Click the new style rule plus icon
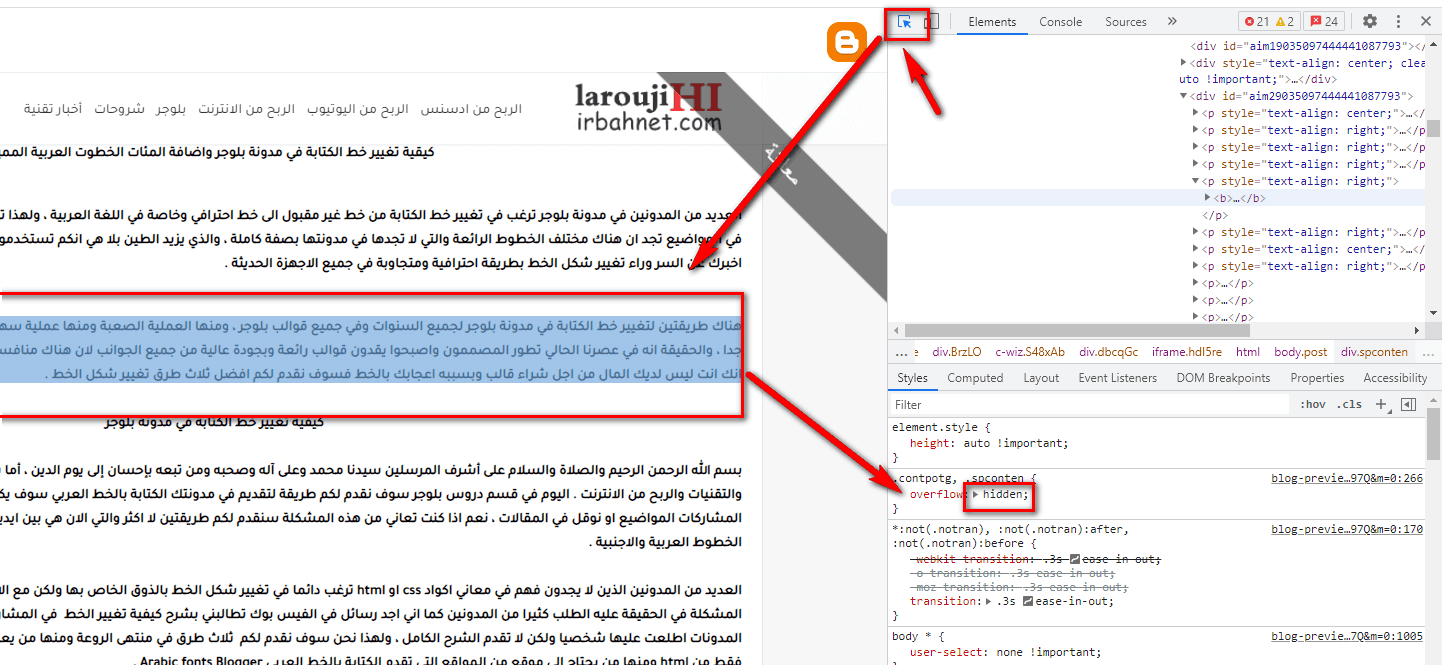The image size is (1442, 665). 1381,405
